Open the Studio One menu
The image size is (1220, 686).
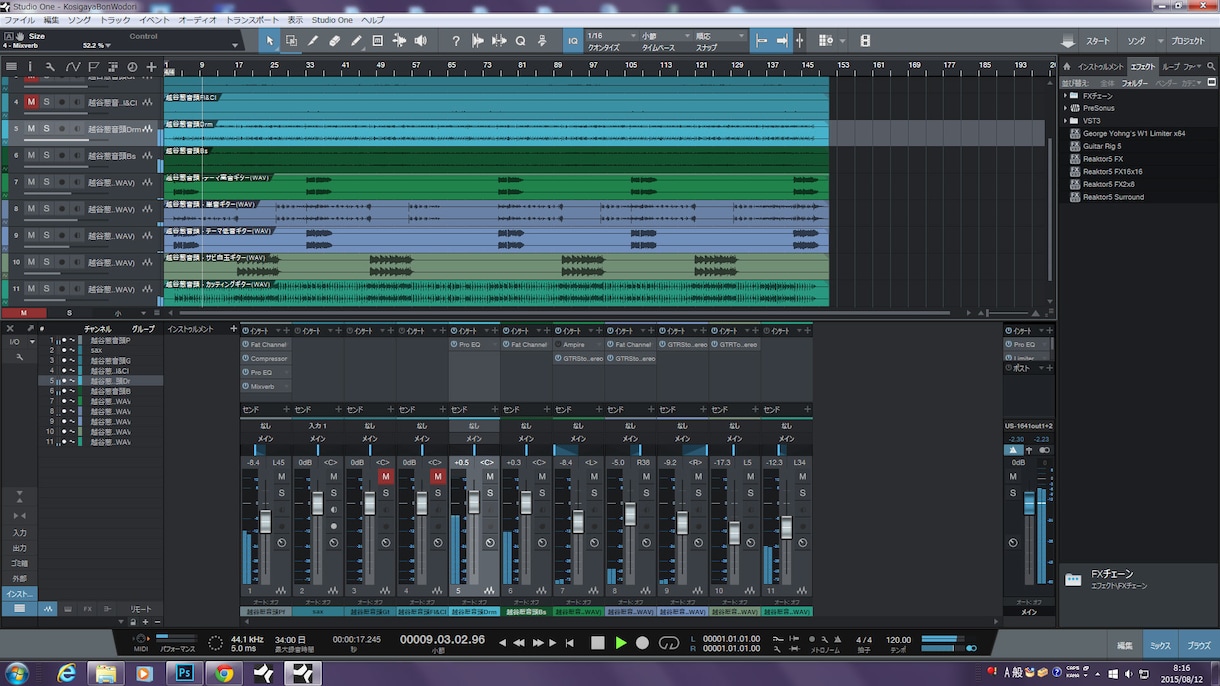[332, 20]
